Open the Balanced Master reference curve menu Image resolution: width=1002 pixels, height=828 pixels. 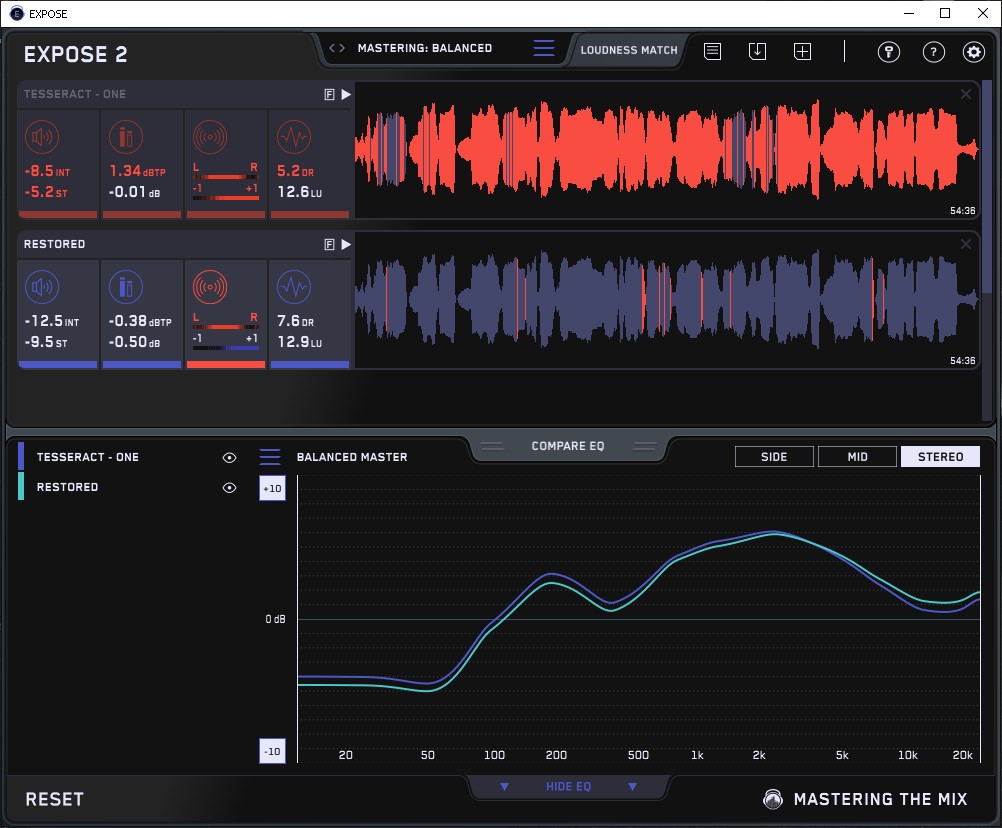point(270,457)
